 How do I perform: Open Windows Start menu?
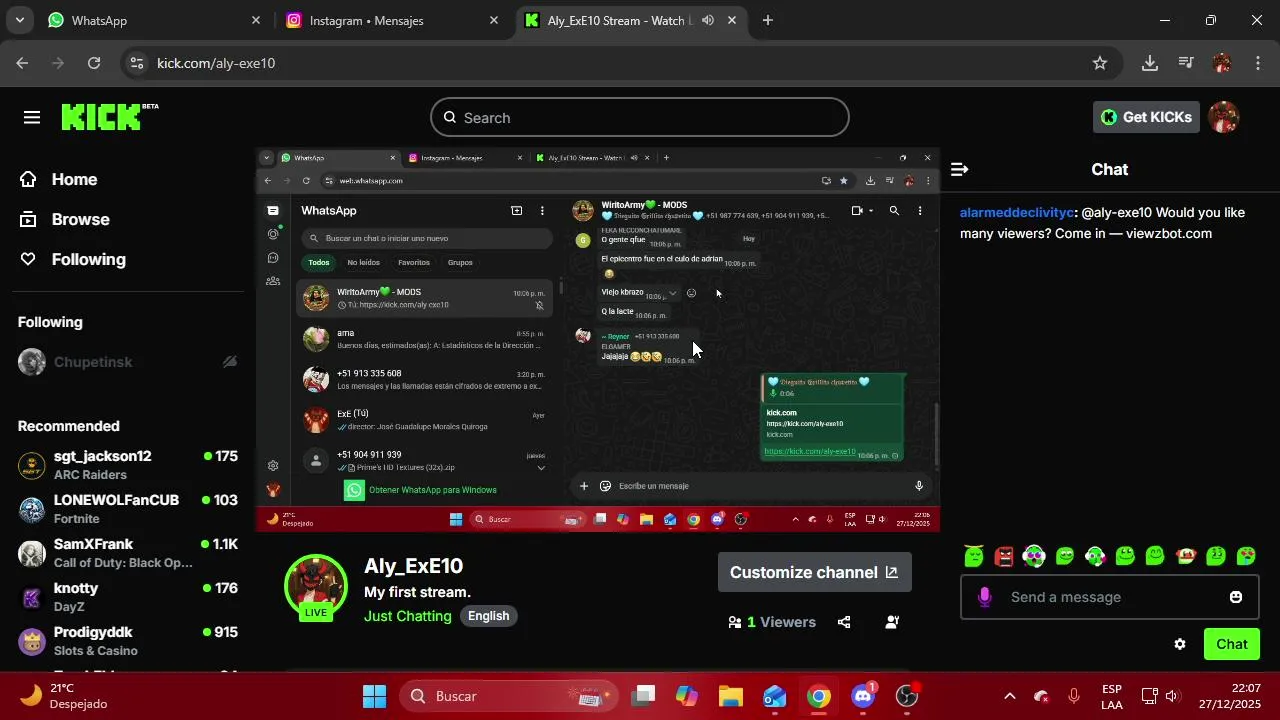tap(374, 696)
